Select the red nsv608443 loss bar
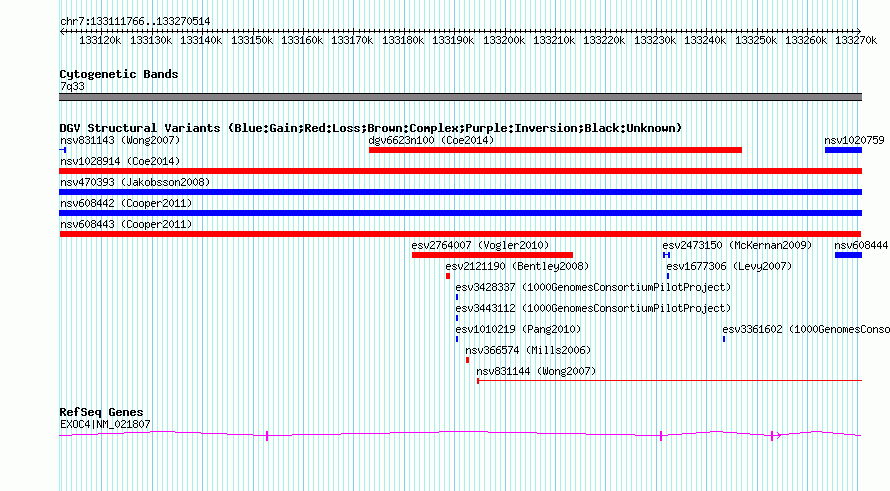Image resolution: width=890 pixels, height=491 pixels. point(460,234)
